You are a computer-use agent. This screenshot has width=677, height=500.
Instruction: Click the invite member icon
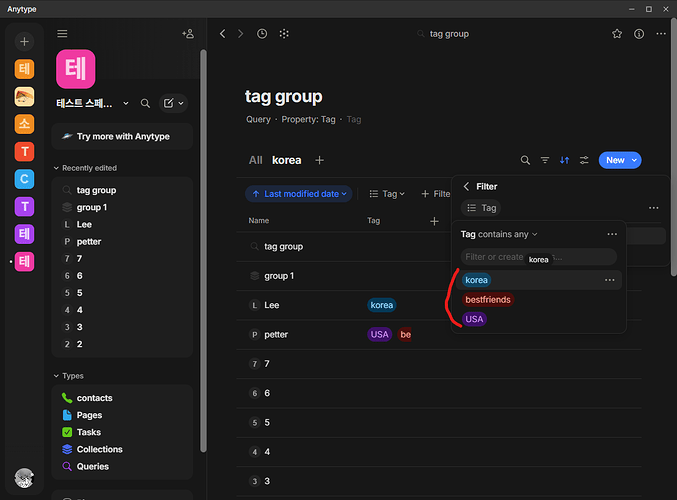pyautogui.click(x=188, y=34)
